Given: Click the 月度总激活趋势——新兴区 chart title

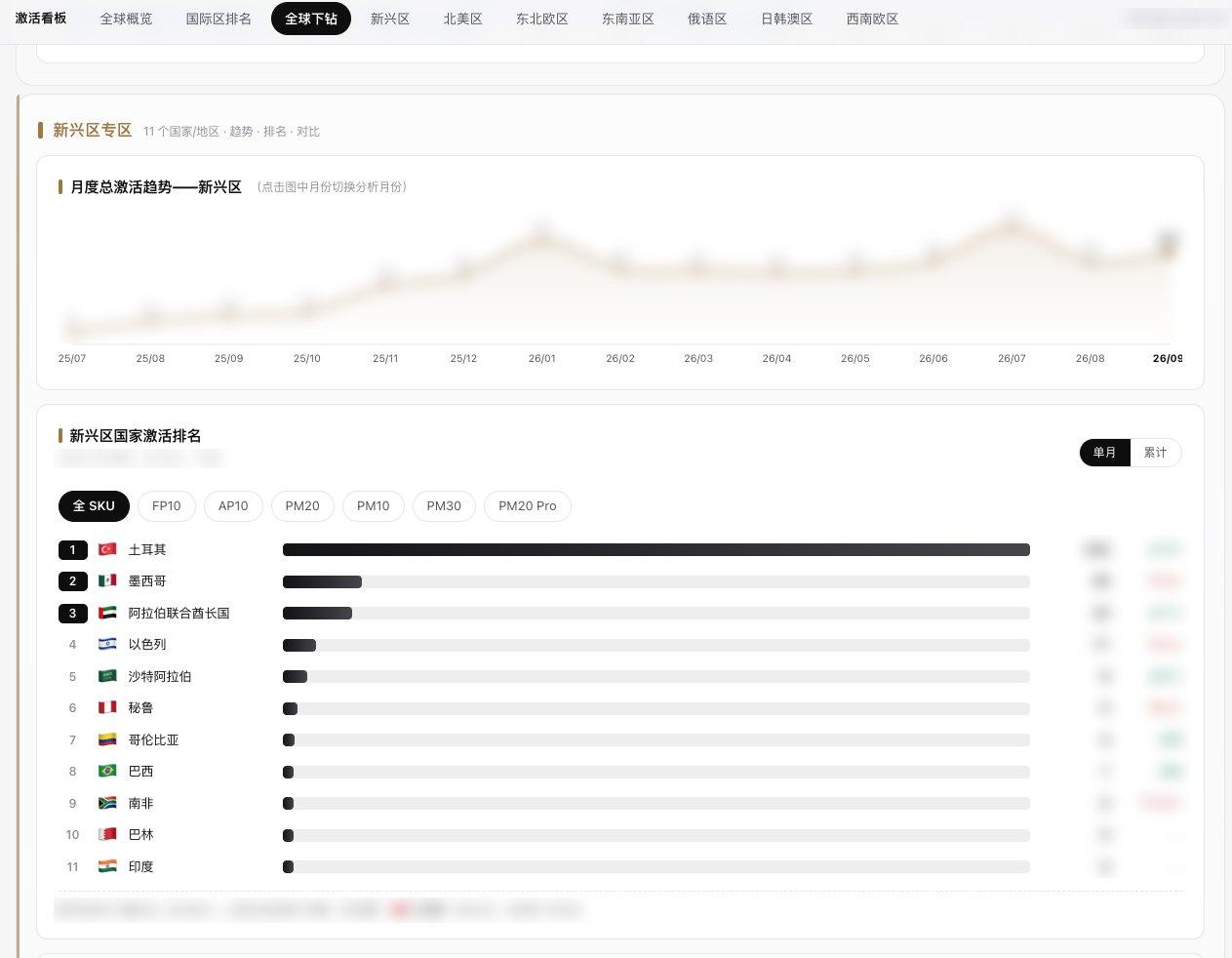Looking at the screenshot, I should [x=156, y=186].
